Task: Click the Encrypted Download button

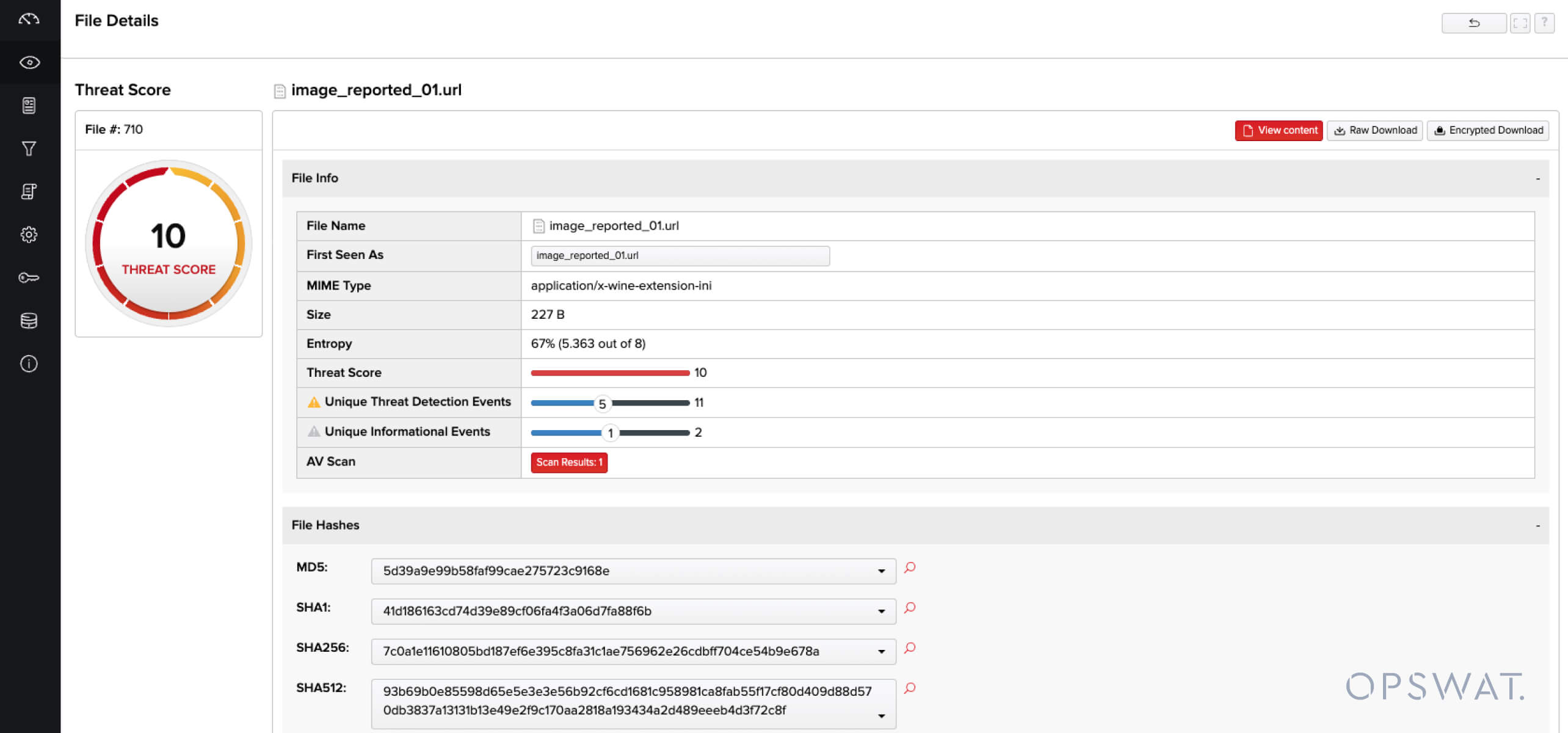Action: coord(1487,130)
